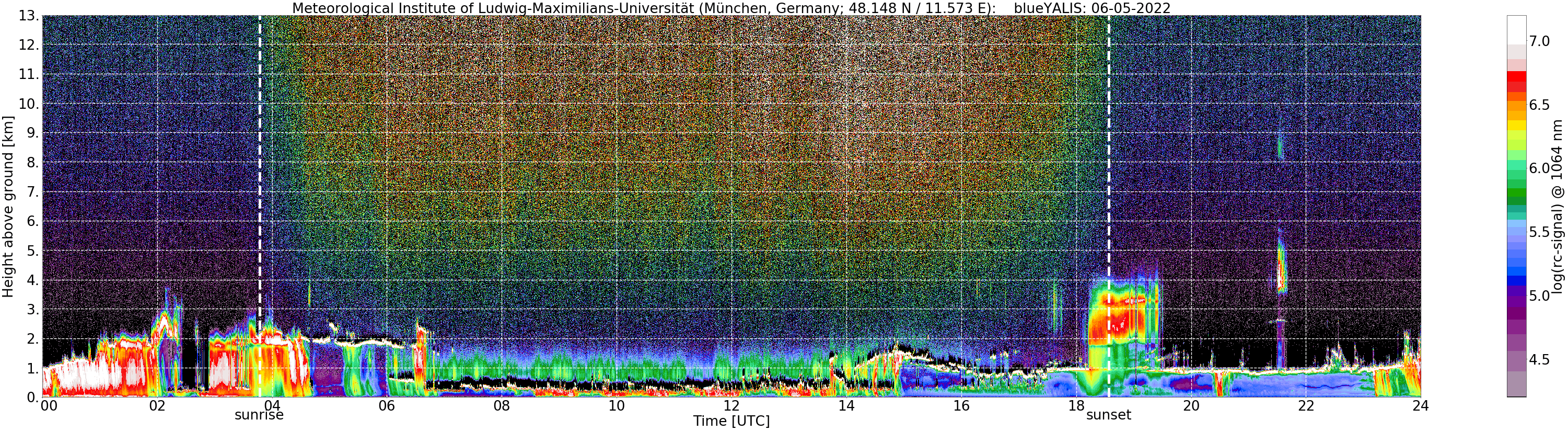Screen dimensions: 1568x431
Task: Click the '7.' height tick label
Action: pyautogui.click(x=33, y=192)
